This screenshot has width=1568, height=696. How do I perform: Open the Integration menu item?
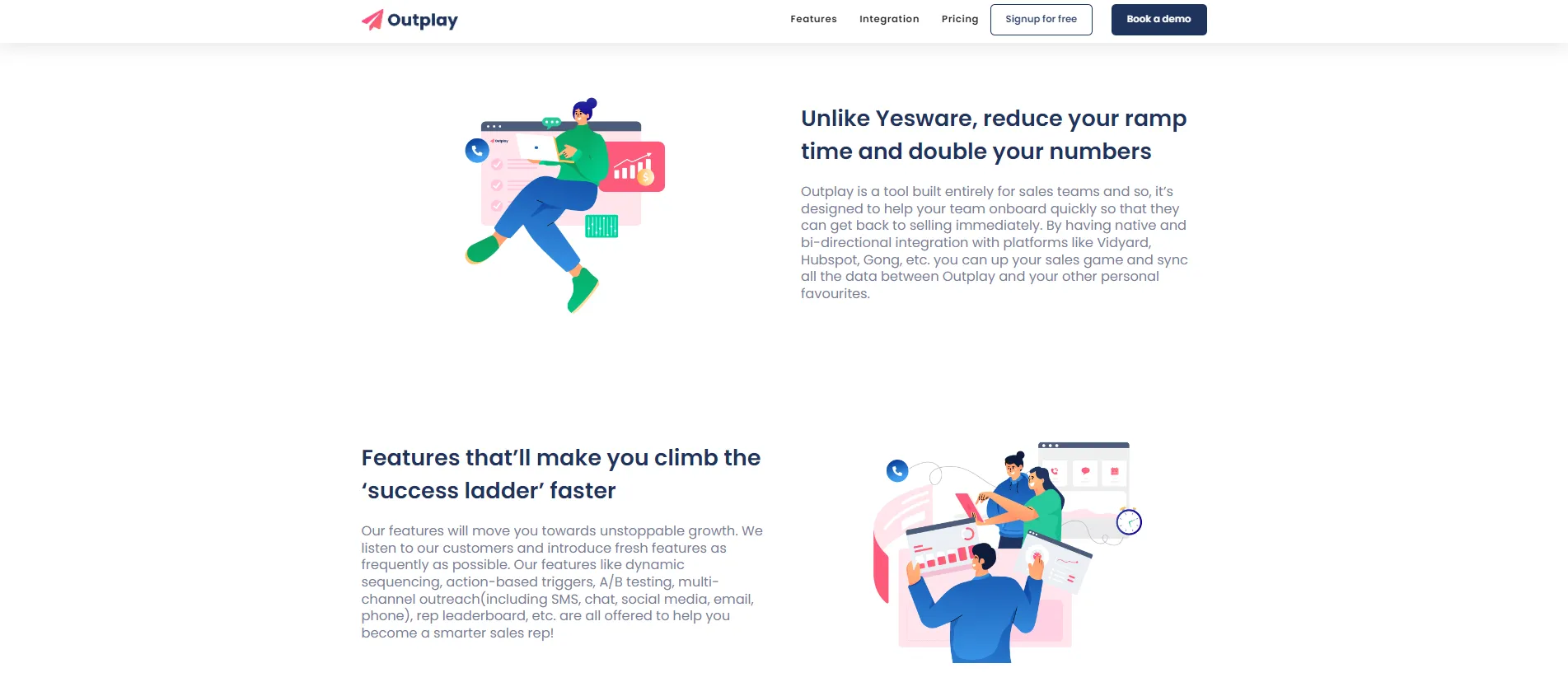pos(889,19)
